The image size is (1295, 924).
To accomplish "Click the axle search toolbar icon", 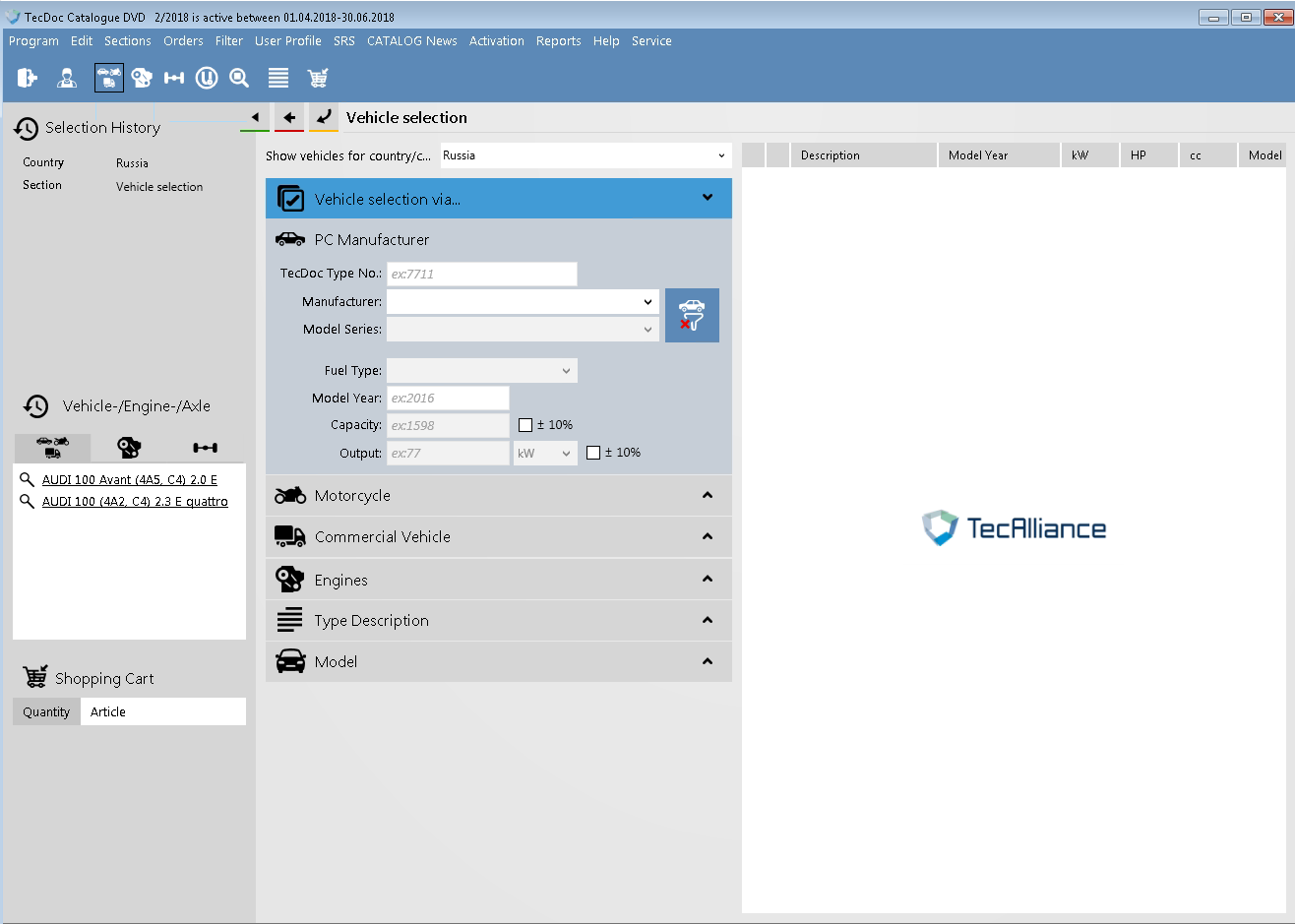I will (x=174, y=78).
